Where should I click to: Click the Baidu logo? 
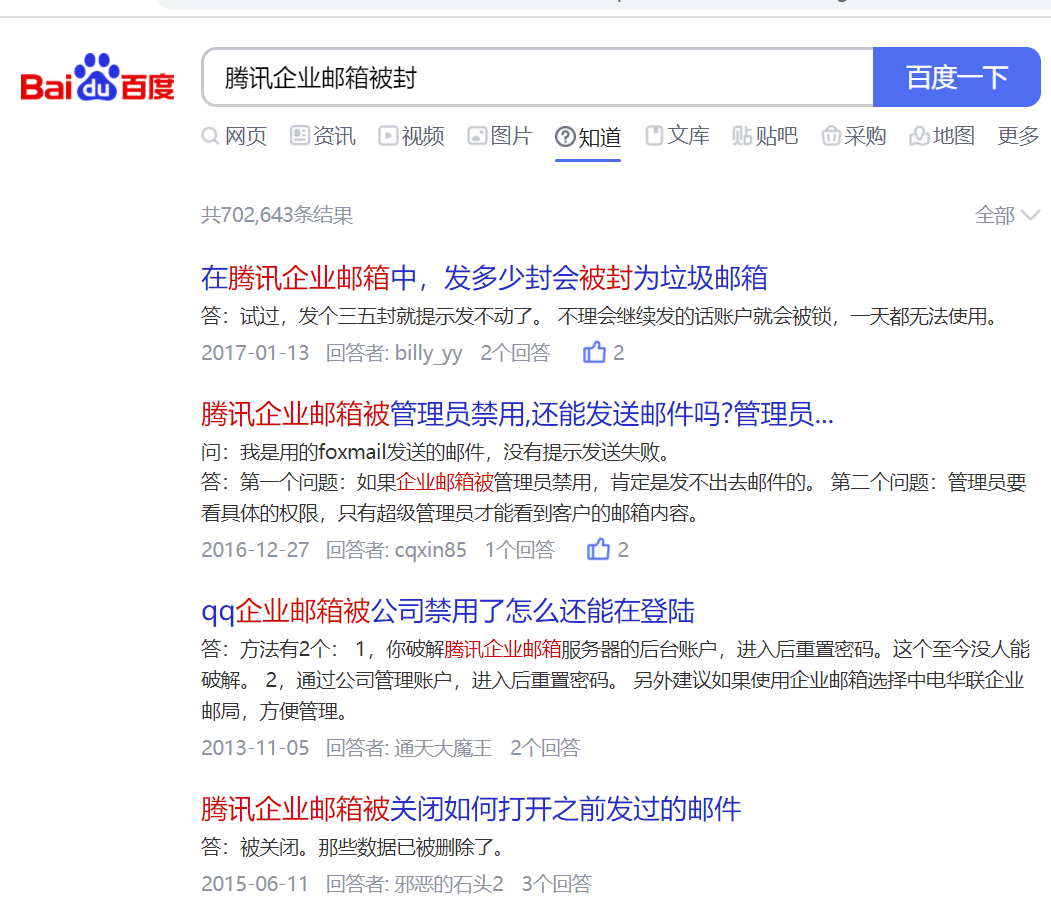pos(97,78)
